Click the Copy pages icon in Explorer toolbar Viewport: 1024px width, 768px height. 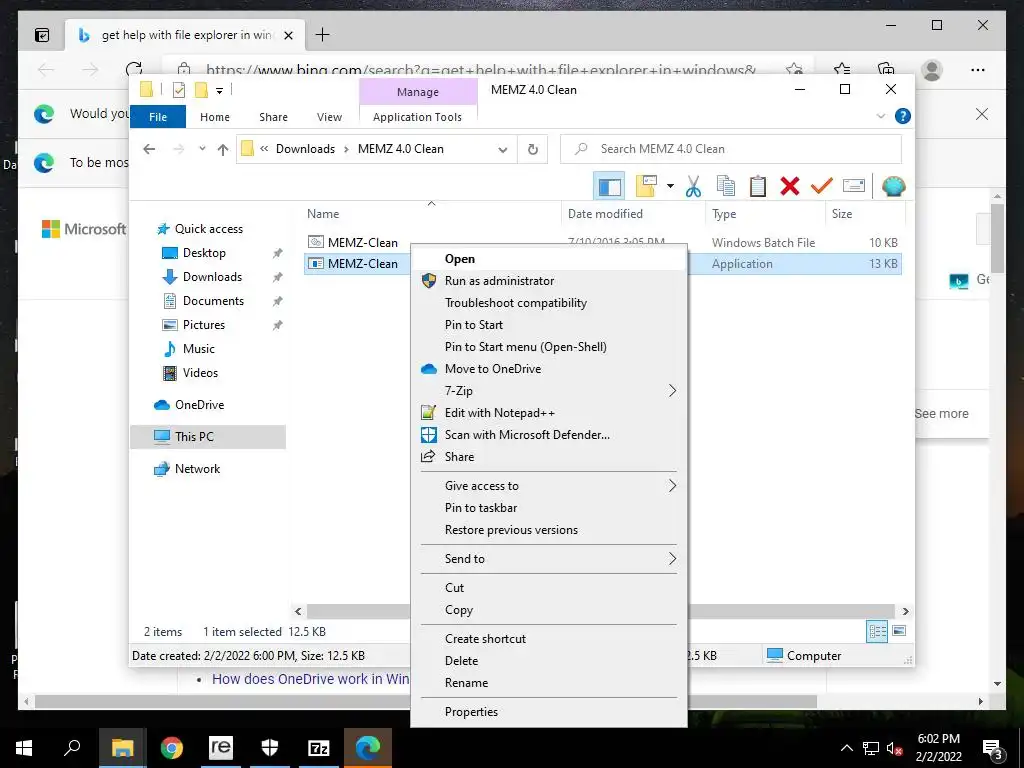point(726,187)
